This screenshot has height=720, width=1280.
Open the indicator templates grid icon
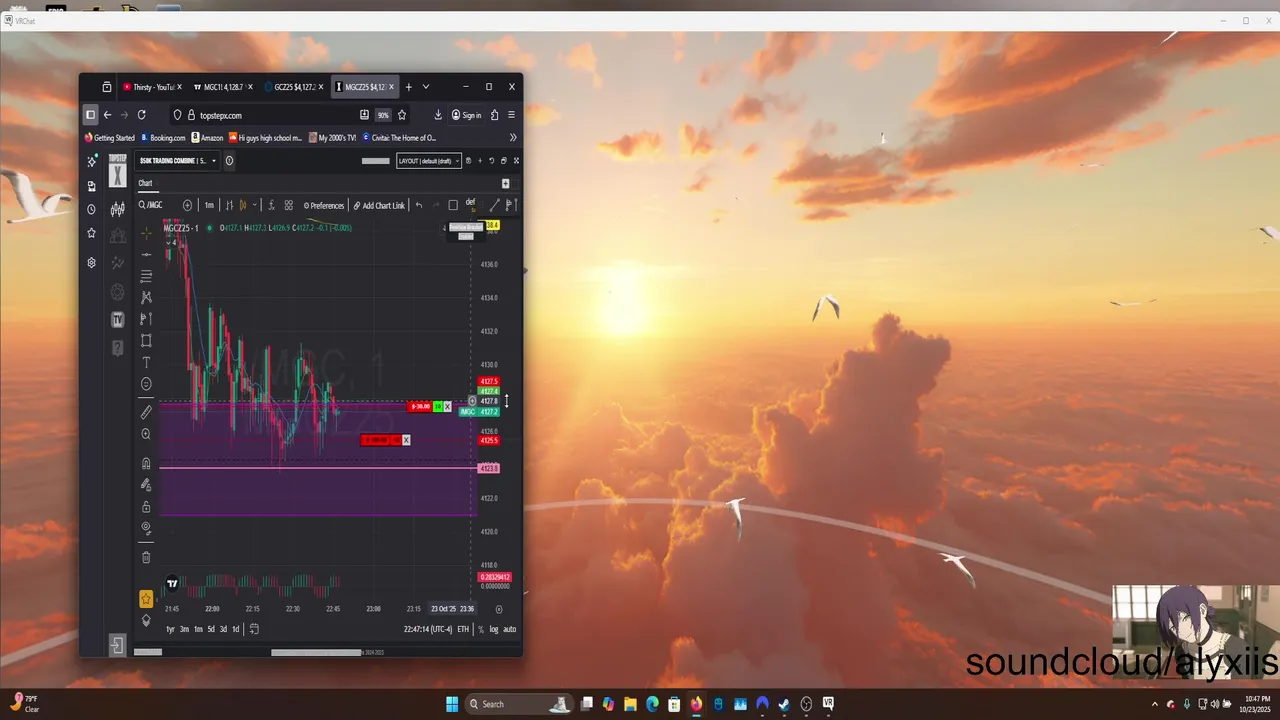point(289,205)
